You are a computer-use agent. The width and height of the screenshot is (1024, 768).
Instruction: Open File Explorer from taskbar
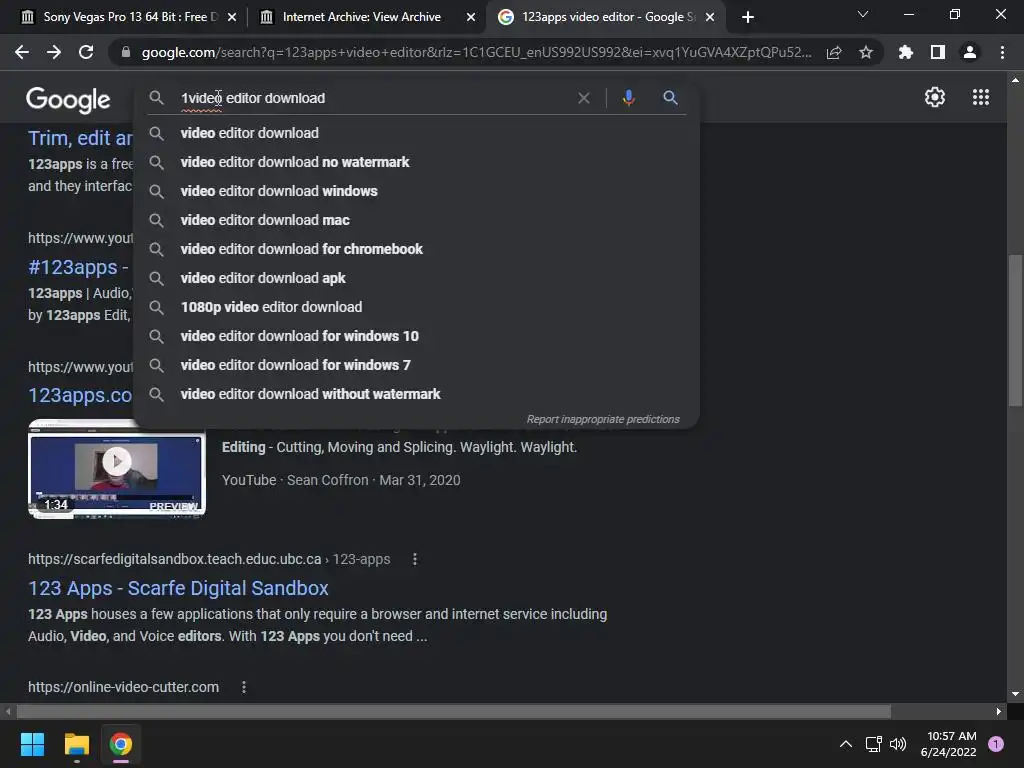point(76,744)
